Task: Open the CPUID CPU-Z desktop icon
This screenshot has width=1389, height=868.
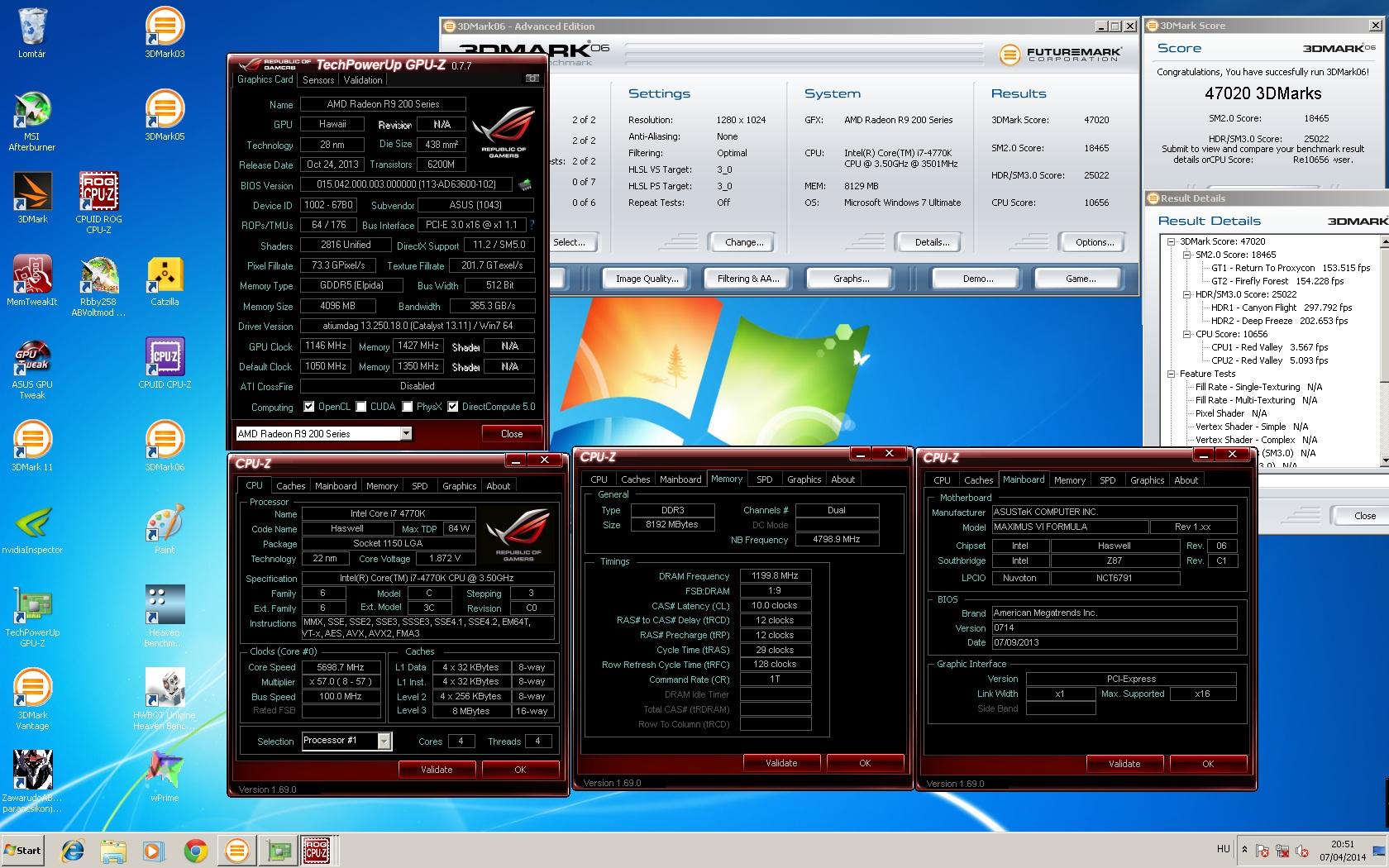Action: point(165,364)
